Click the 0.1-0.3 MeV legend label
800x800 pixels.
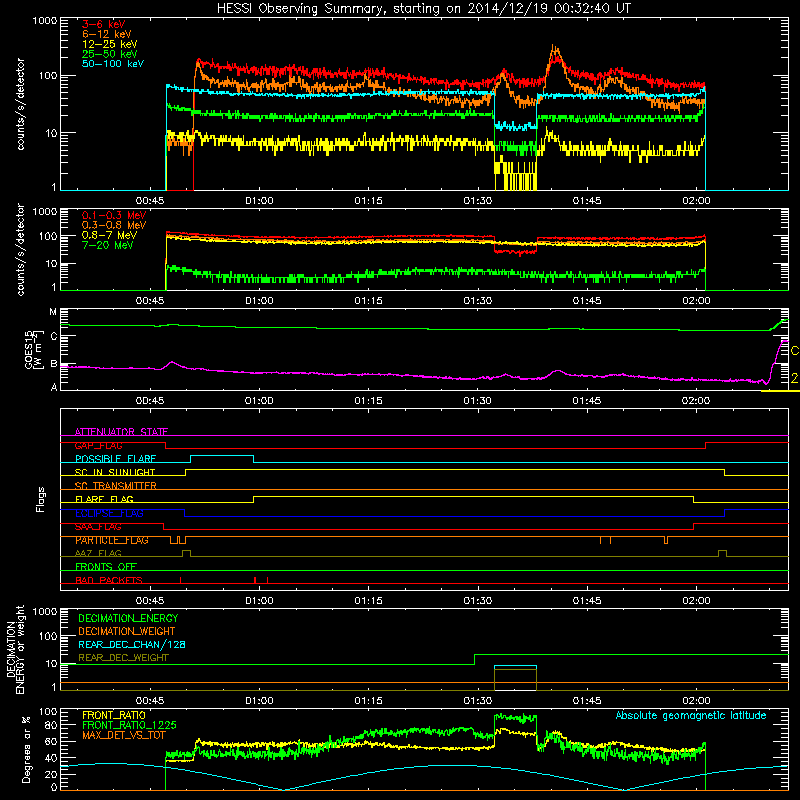(x=114, y=215)
